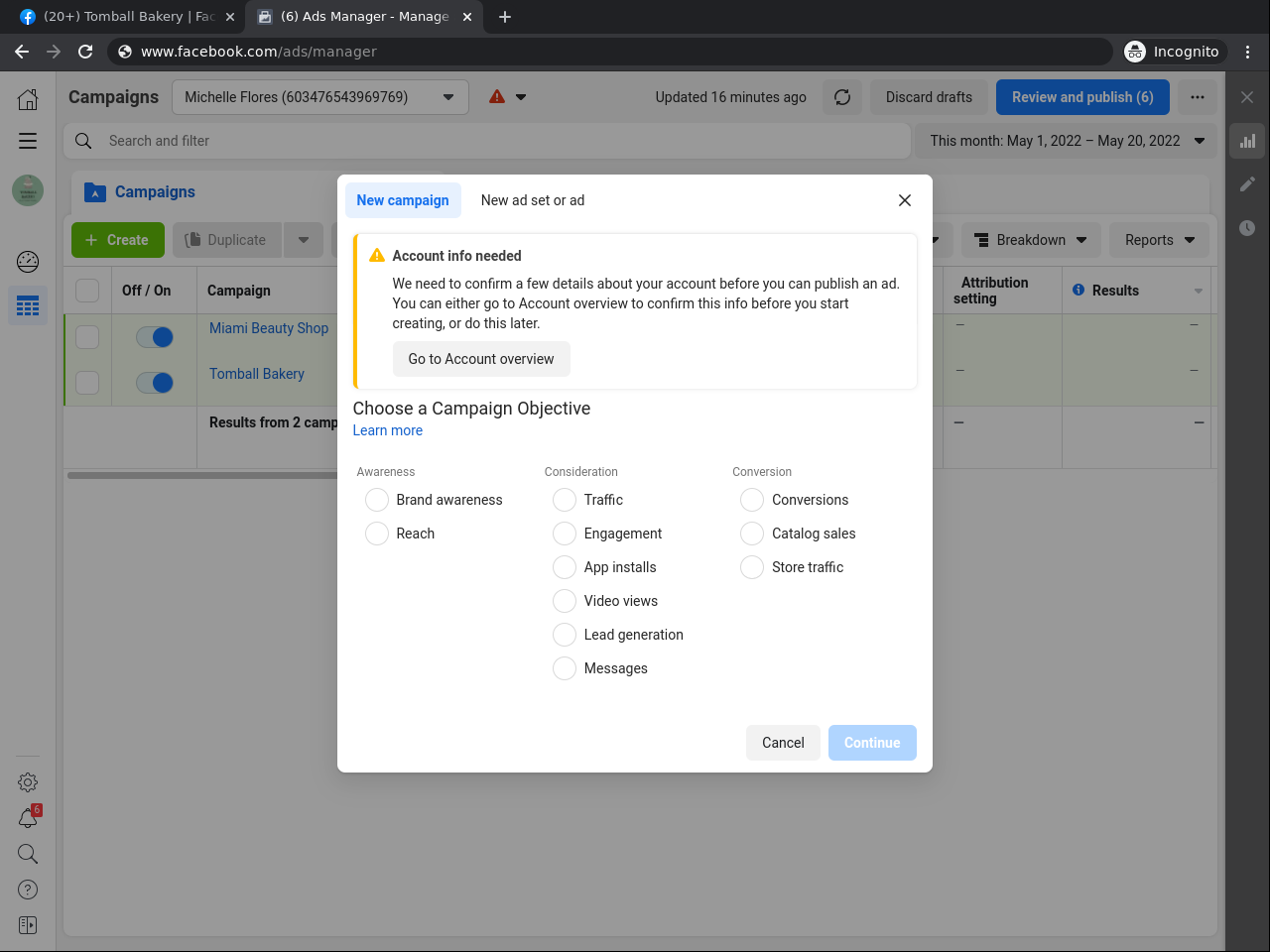
Task: Toggle off the Tomball Bakery campaign
Action: (x=155, y=383)
